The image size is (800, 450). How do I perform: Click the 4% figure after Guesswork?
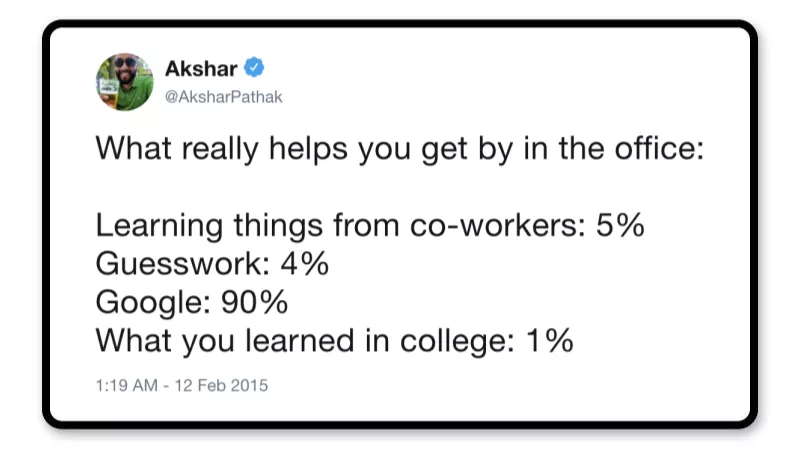click(304, 264)
